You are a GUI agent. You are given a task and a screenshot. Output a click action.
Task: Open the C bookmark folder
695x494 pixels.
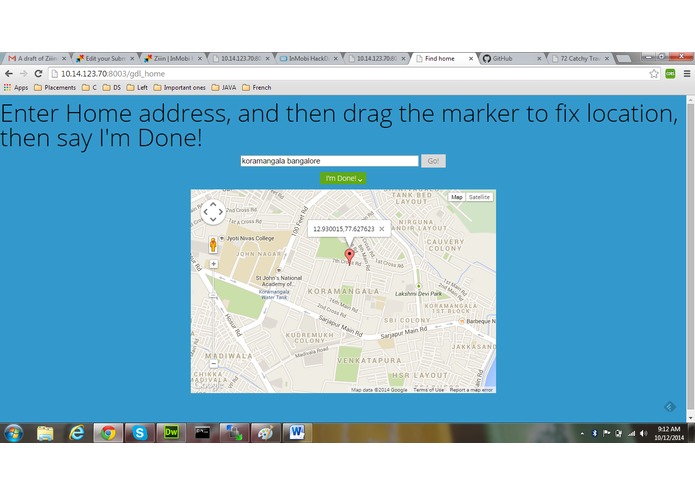pos(89,88)
